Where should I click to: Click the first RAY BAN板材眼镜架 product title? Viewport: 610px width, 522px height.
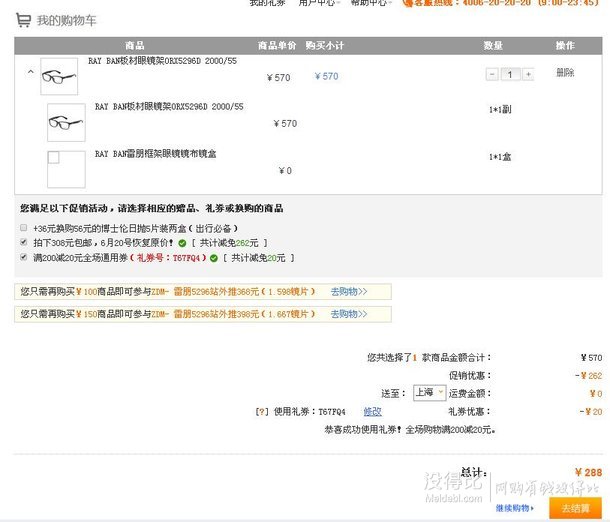162,61
